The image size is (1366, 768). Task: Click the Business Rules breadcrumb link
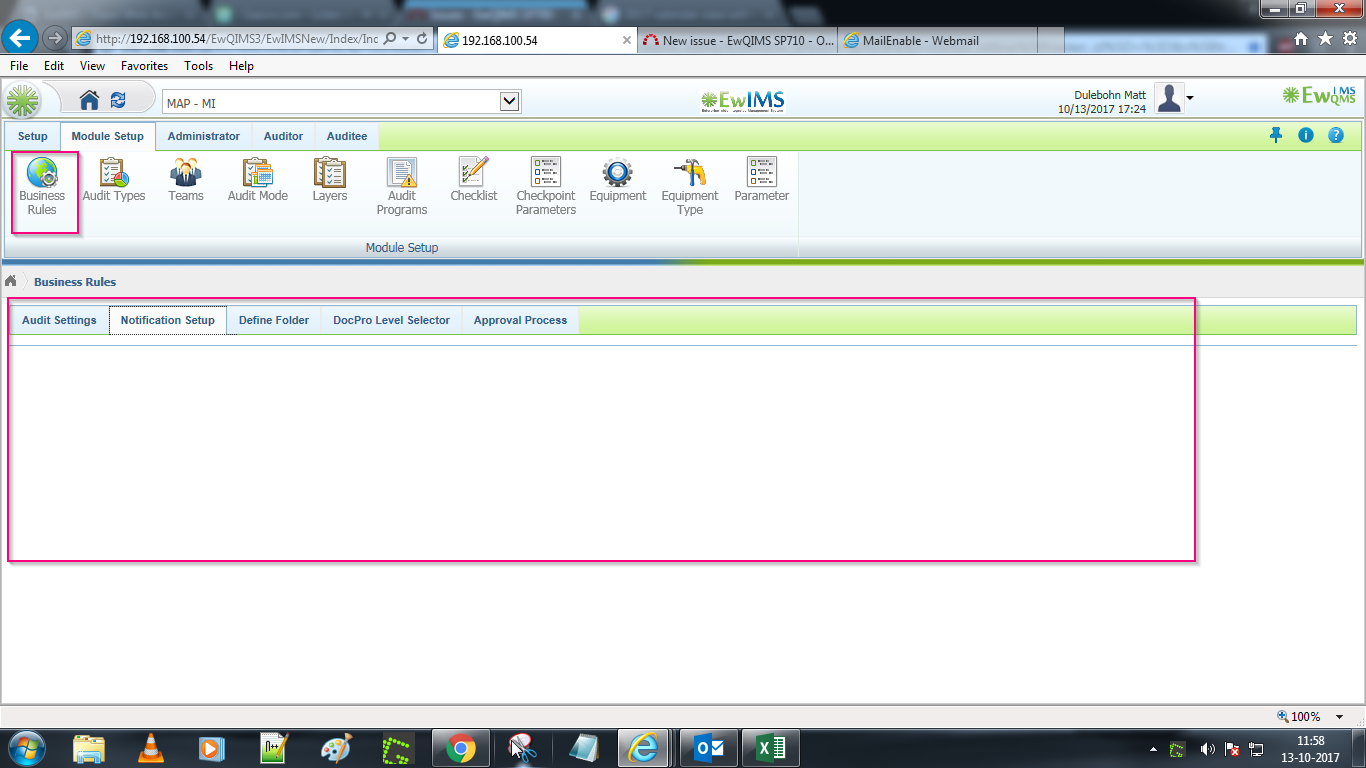tap(75, 282)
